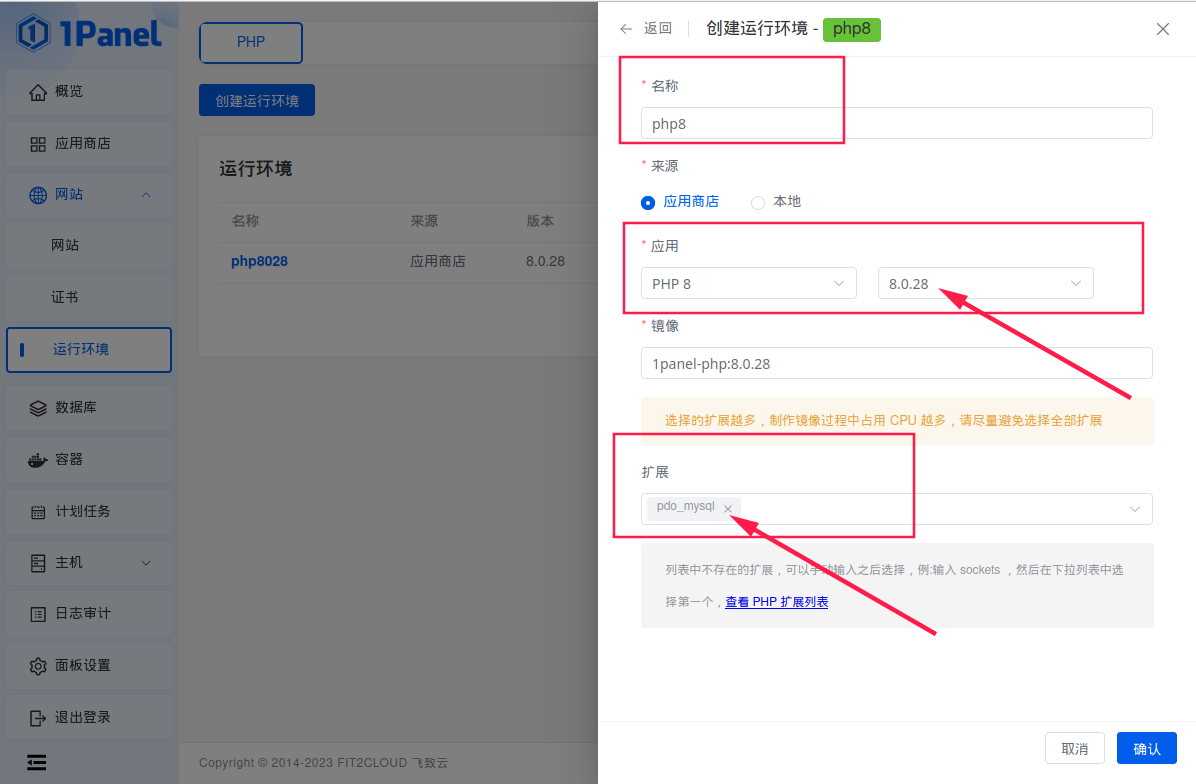Click the green php8 tag in title
The image size is (1196, 784).
click(x=851, y=29)
